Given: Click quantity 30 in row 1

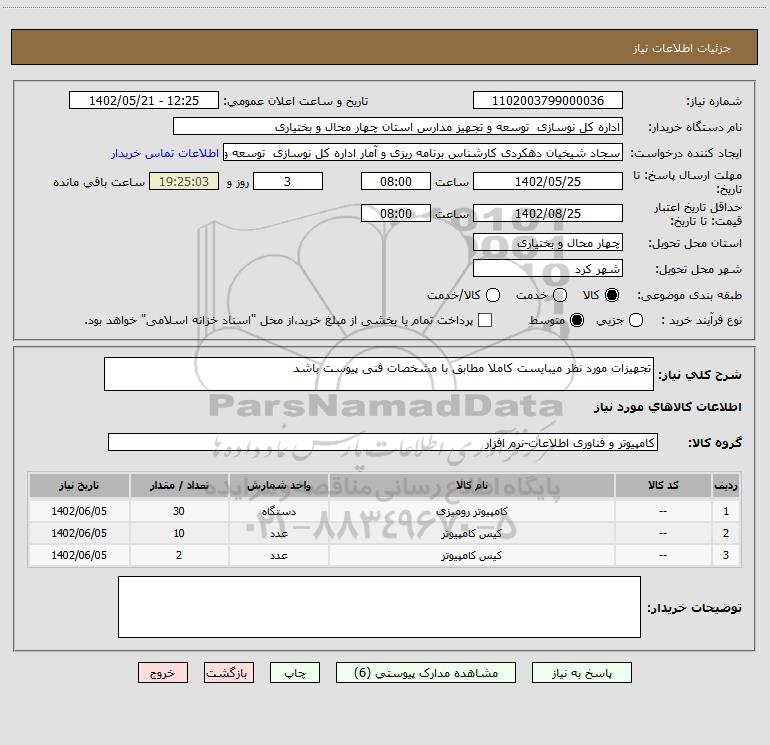Looking at the screenshot, I should coord(179,511).
